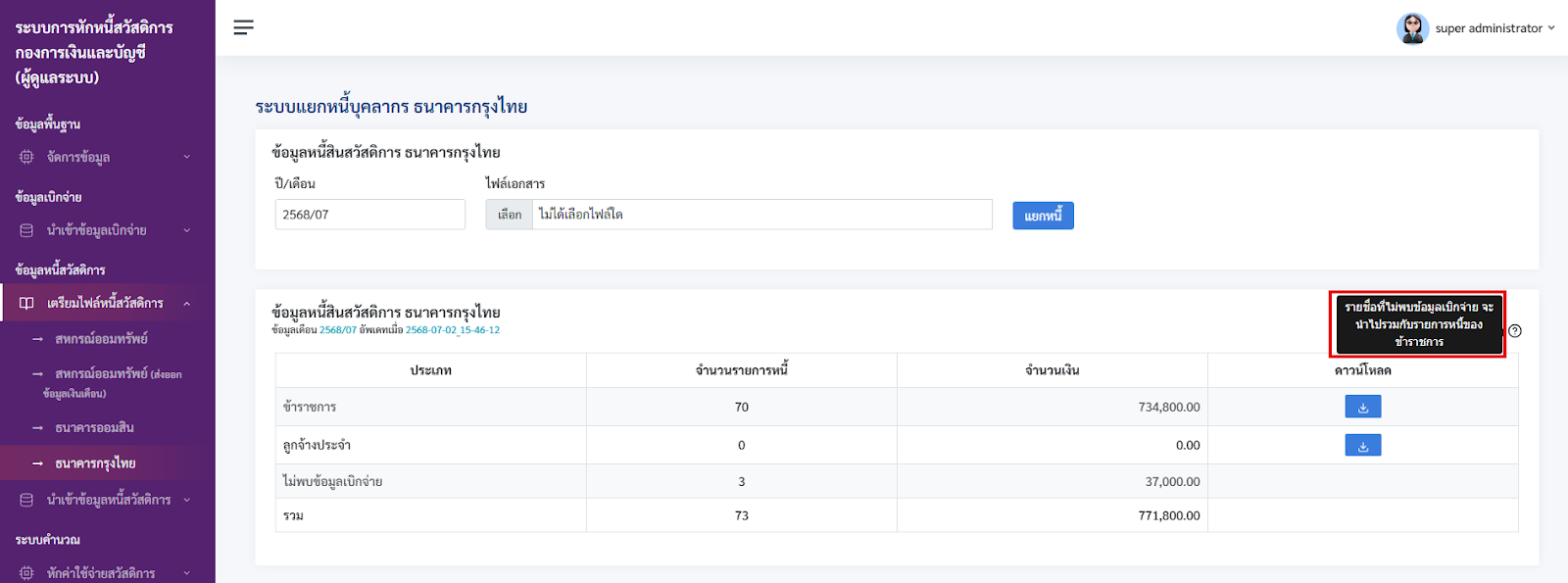Click the "รวม" total row label
The image size is (1568, 583).
(x=293, y=515)
